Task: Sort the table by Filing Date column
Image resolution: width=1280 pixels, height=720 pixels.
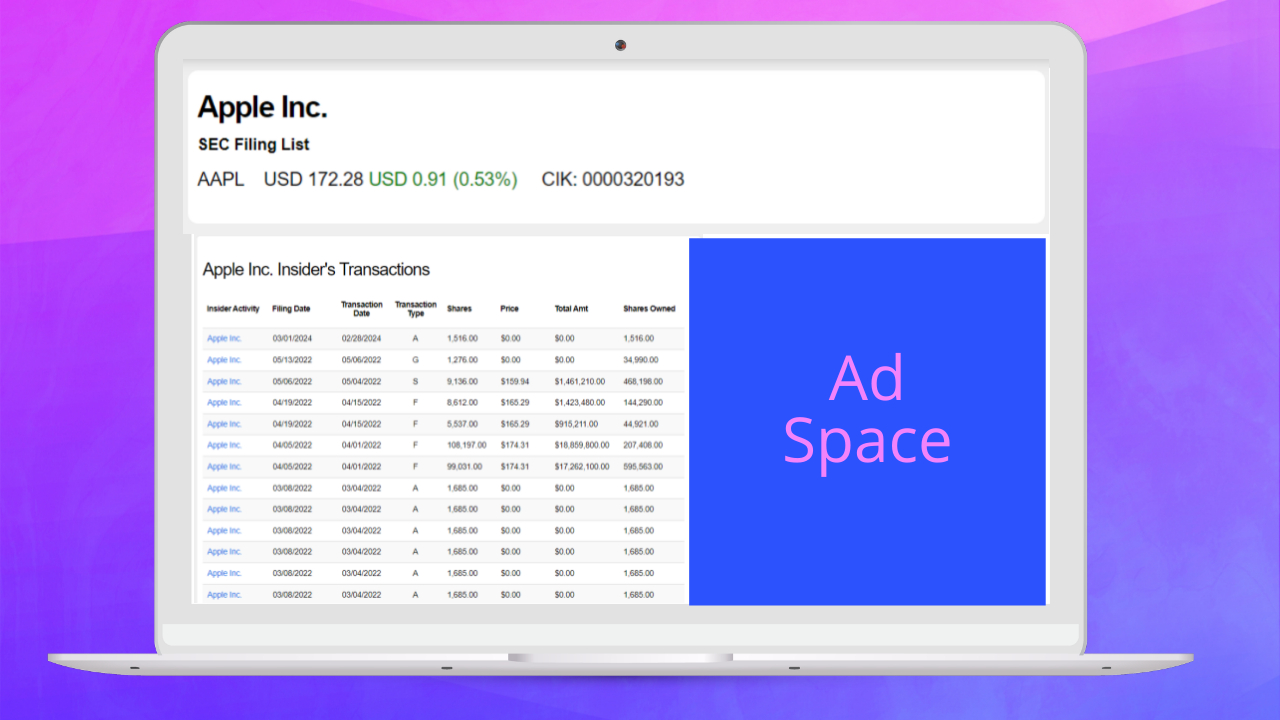Action: [291, 308]
